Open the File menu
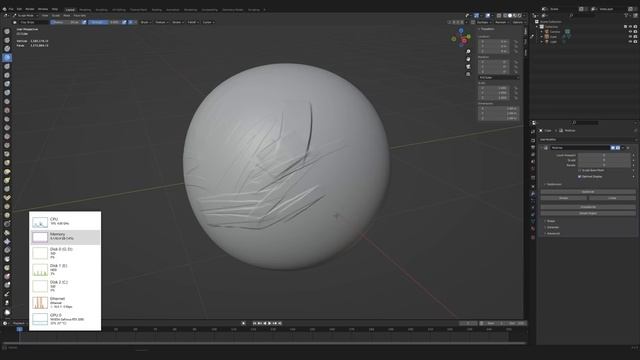This screenshot has width=640, height=360. [11, 9]
